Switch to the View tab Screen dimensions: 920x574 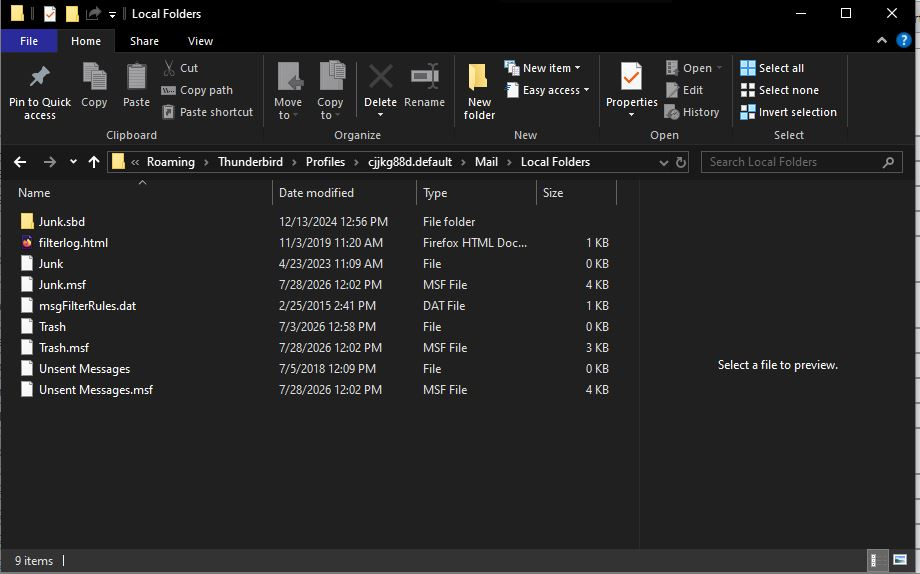[200, 41]
